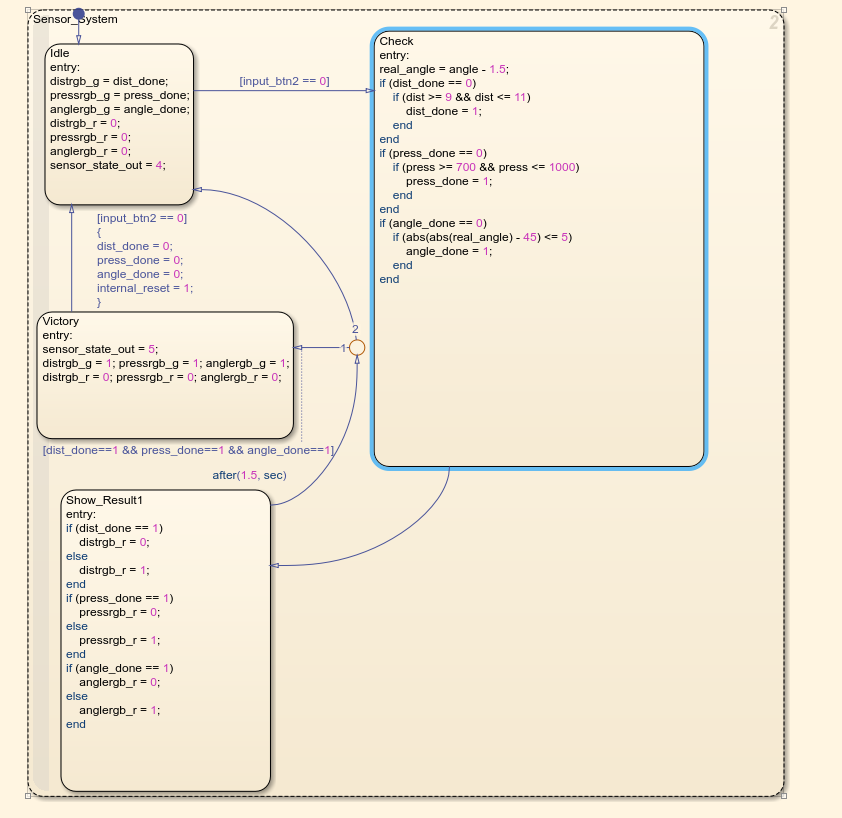The height and width of the screenshot is (818, 842).
Task: Select the Check state title
Action: pyautogui.click(x=396, y=41)
